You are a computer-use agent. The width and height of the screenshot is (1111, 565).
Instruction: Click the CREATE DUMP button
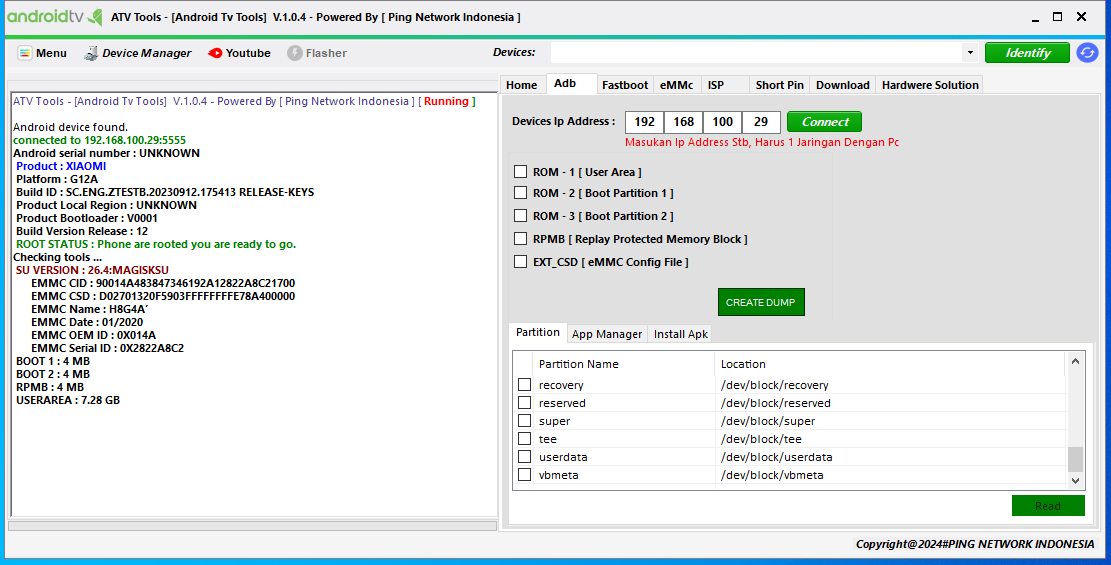coord(760,302)
